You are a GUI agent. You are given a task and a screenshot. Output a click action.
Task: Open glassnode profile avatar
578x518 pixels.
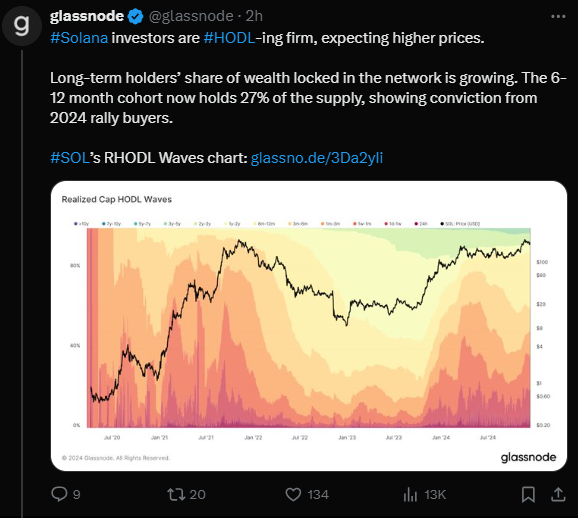coord(22,25)
